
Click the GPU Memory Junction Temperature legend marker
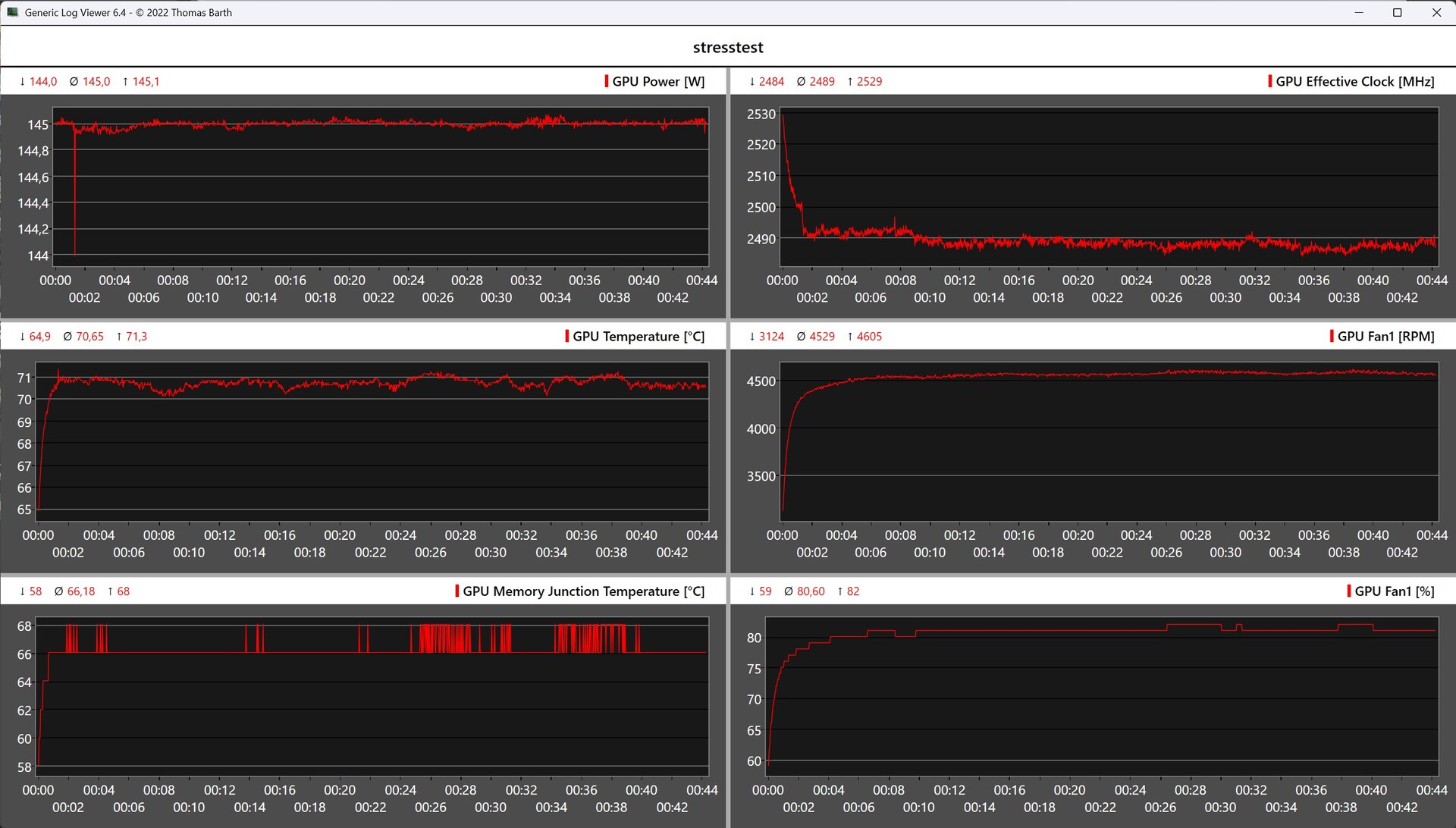point(457,591)
